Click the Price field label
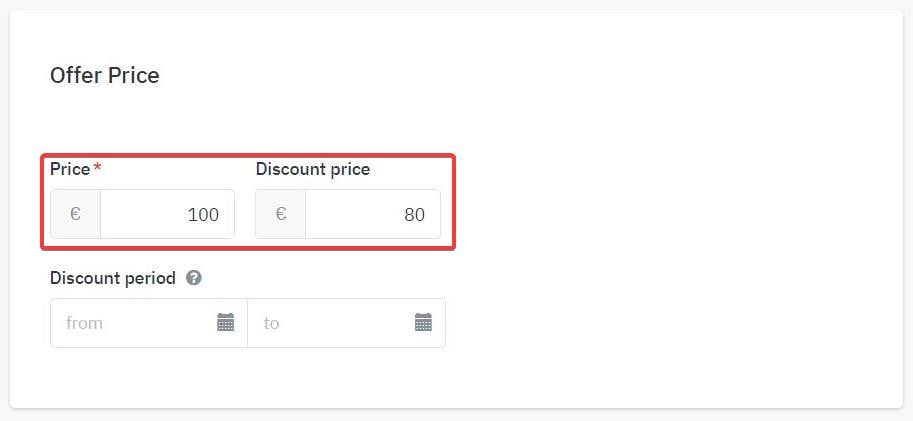913x421 pixels. 70,169
